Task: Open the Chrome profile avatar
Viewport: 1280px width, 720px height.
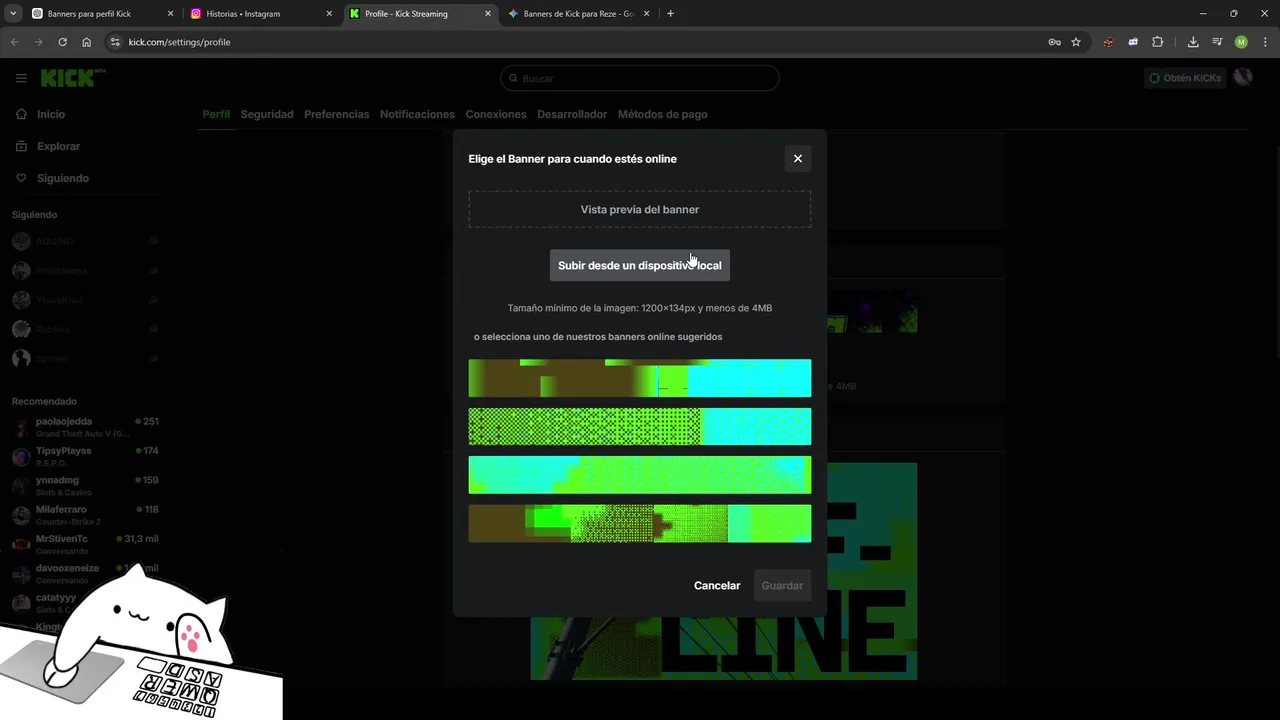Action: [x=1241, y=42]
